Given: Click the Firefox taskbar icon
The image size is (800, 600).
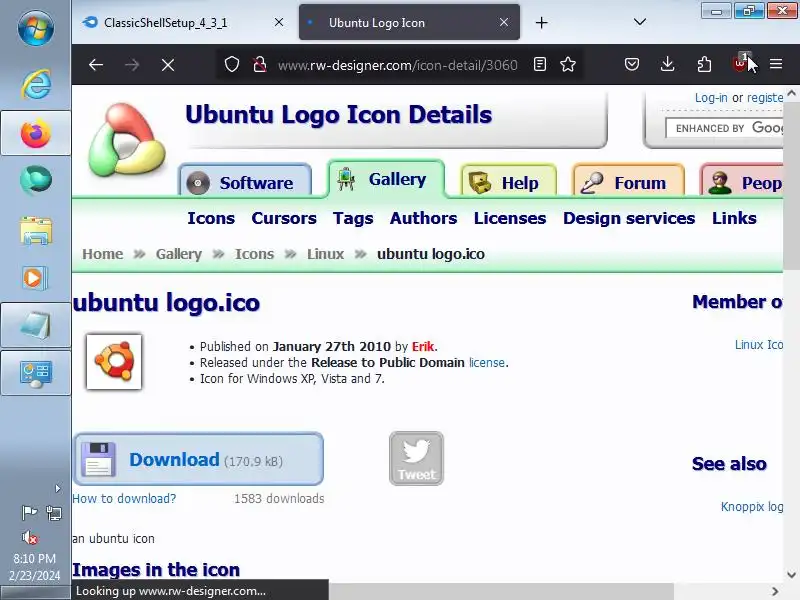Looking at the screenshot, I should click(36, 133).
